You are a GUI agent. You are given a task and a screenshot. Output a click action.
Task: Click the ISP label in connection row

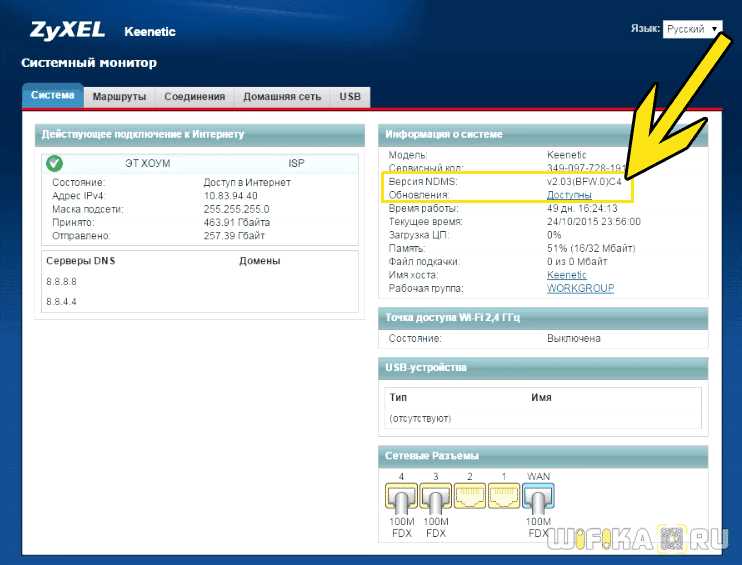[x=296, y=163]
